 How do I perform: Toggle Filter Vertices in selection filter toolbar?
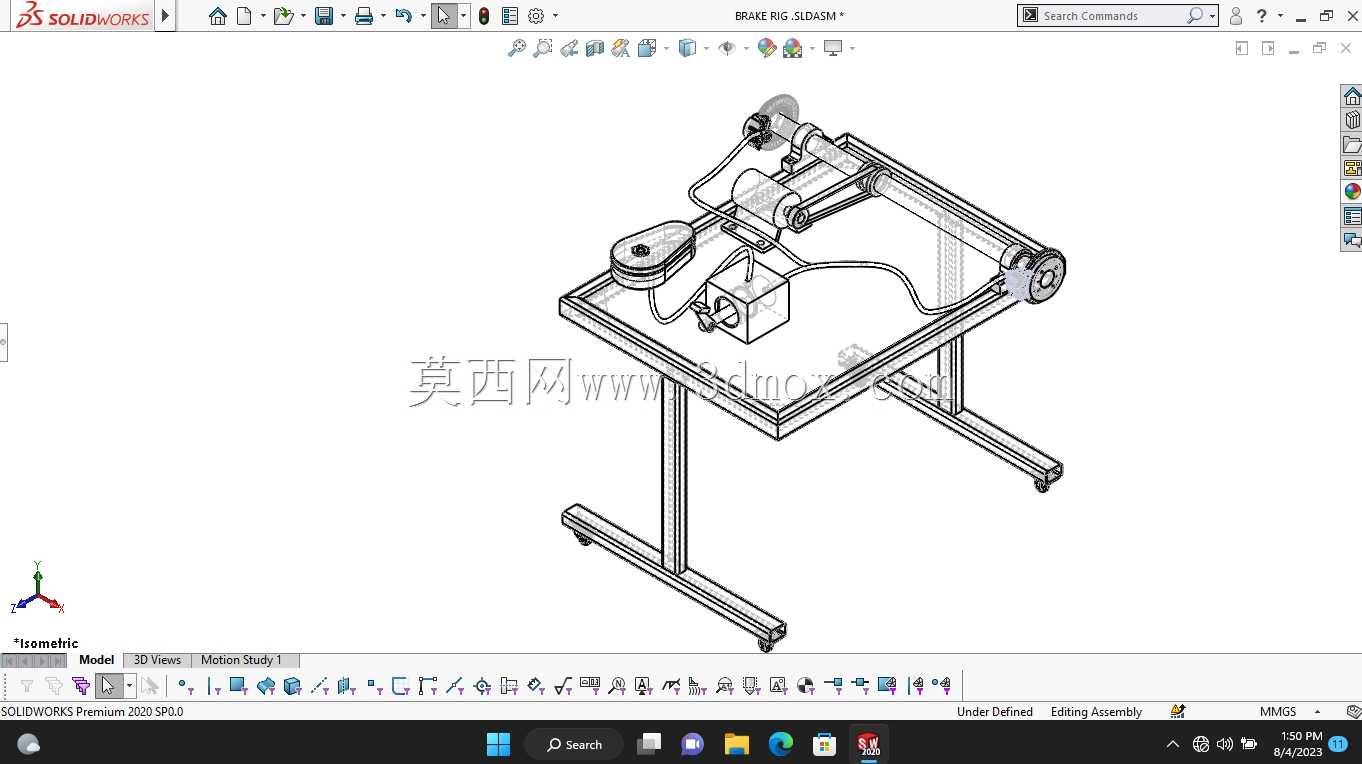[x=186, y=686]
